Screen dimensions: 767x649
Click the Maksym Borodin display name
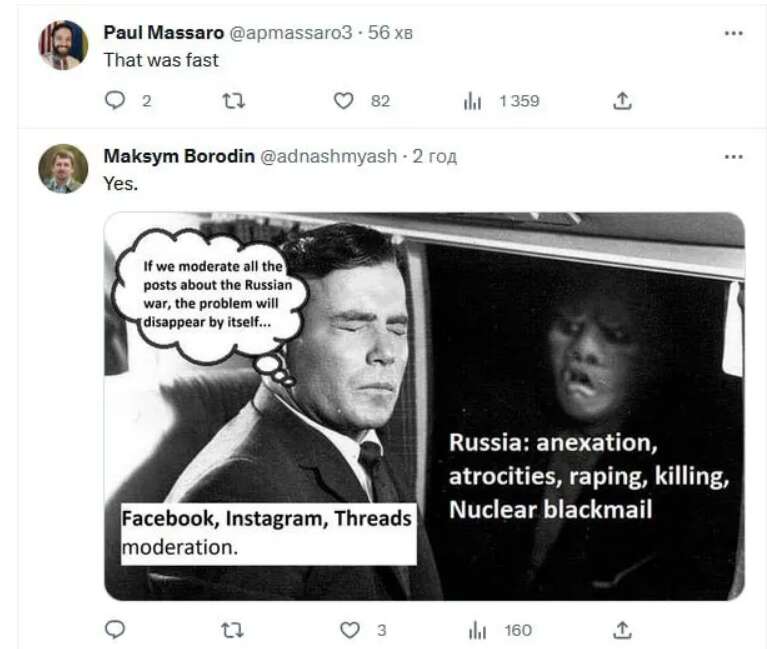click(179, 157)
